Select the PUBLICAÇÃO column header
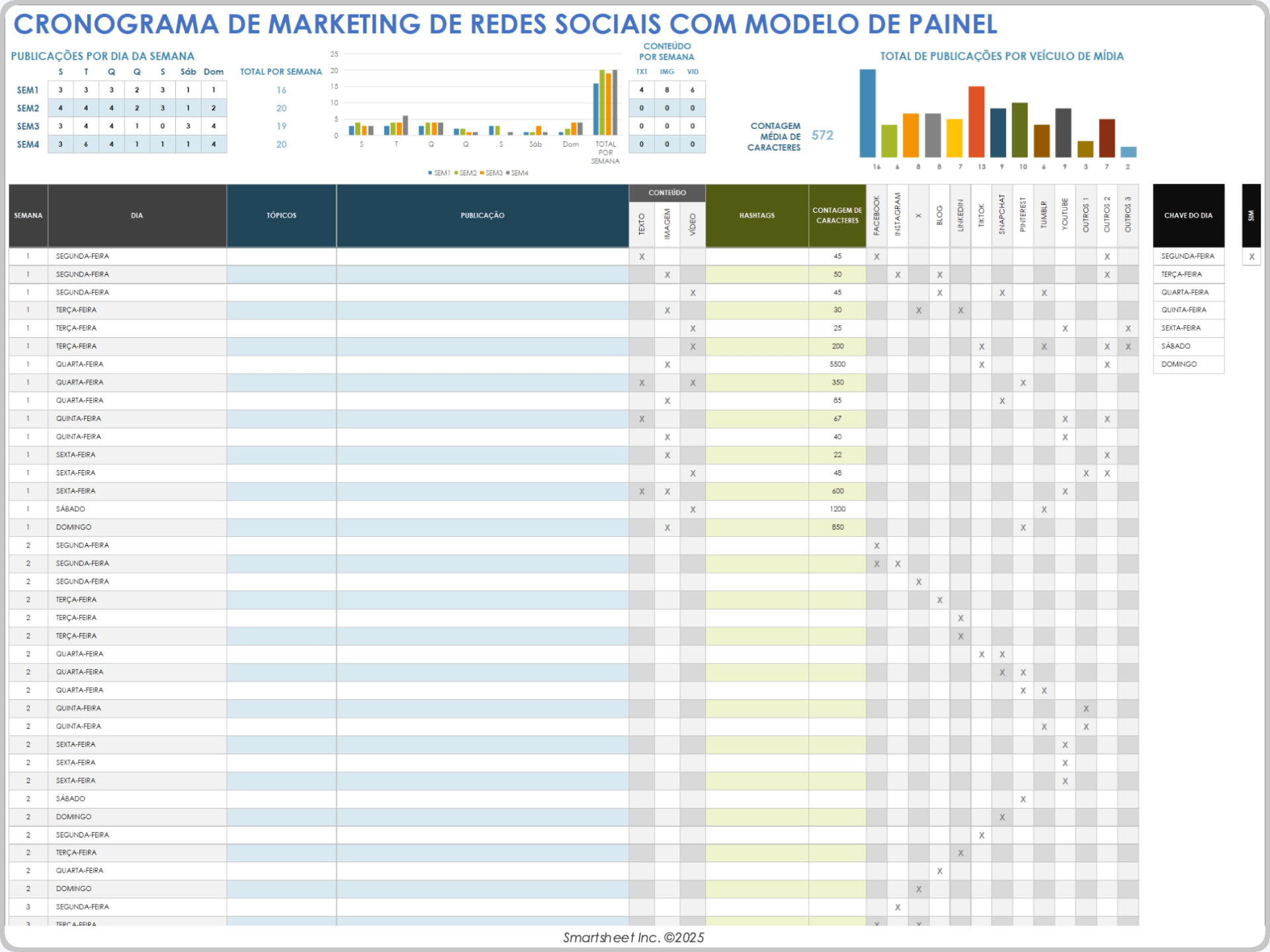The height and width of the screenshot is (952, 1270). click(x=482, y=216)
